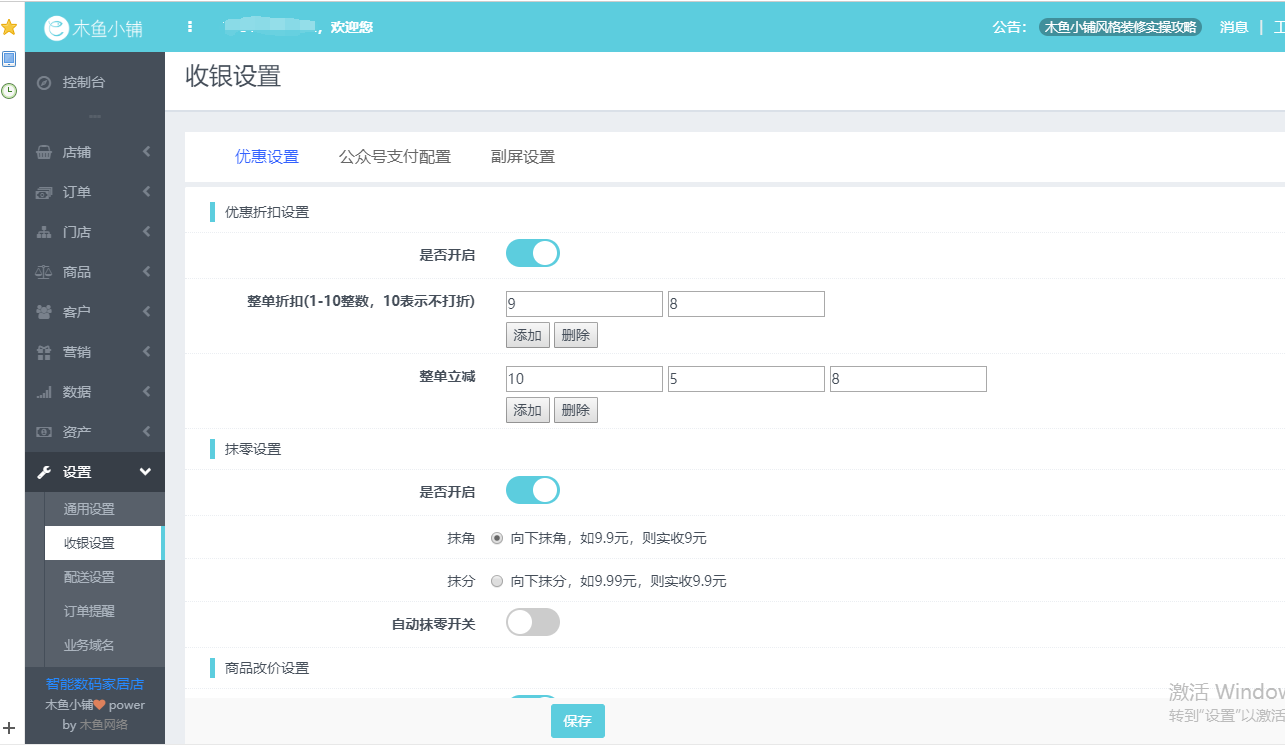The height and width of the screenshot is (745, 1285).
Task: Open the 木鱼小铺风格装修实操攻略 announcement
Action: pyautogui.click(x=1120, y=28)
